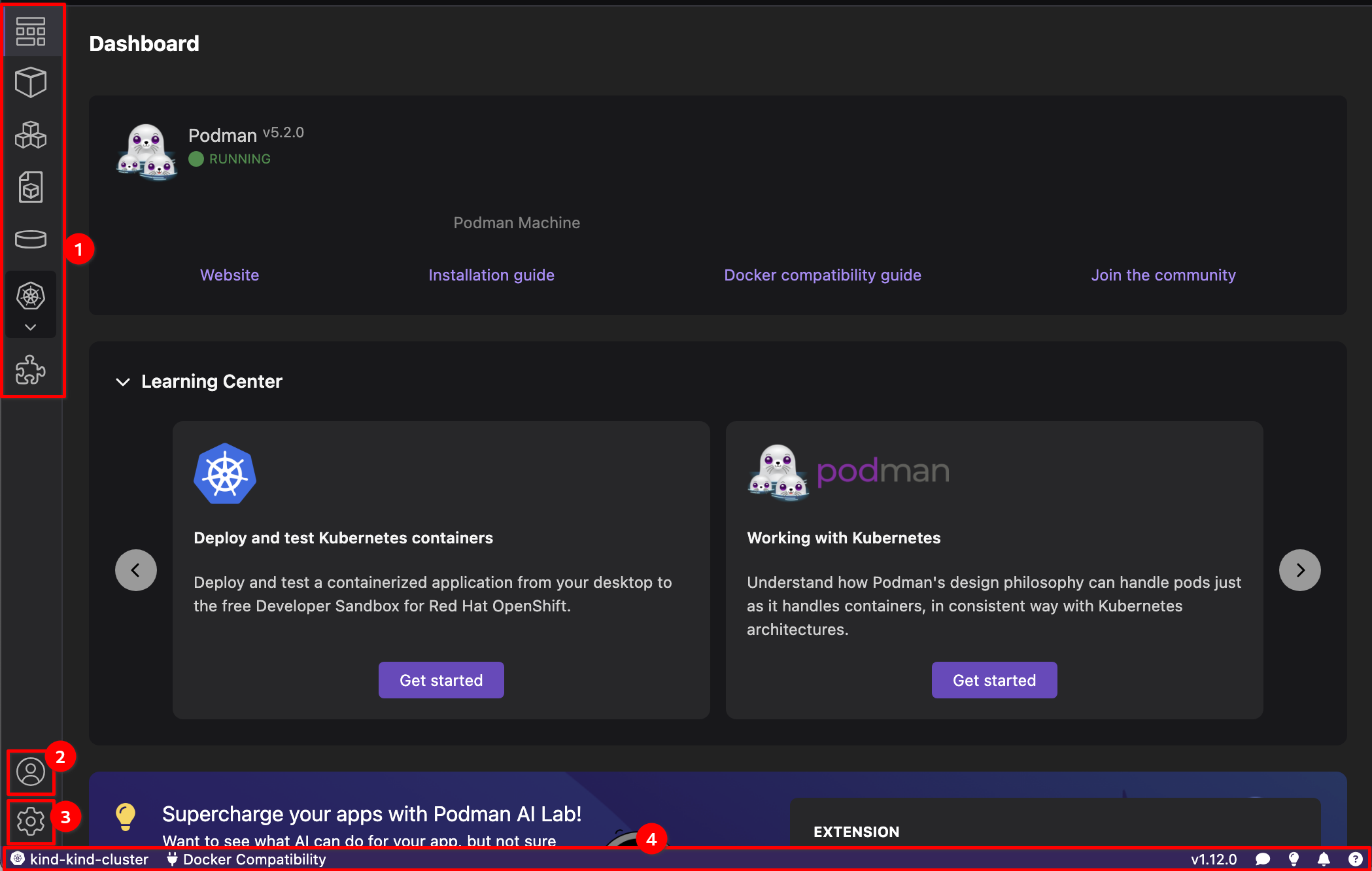1372x871 pixels.
Task: Show previous Learning Center card
Action: click(136, 570)
